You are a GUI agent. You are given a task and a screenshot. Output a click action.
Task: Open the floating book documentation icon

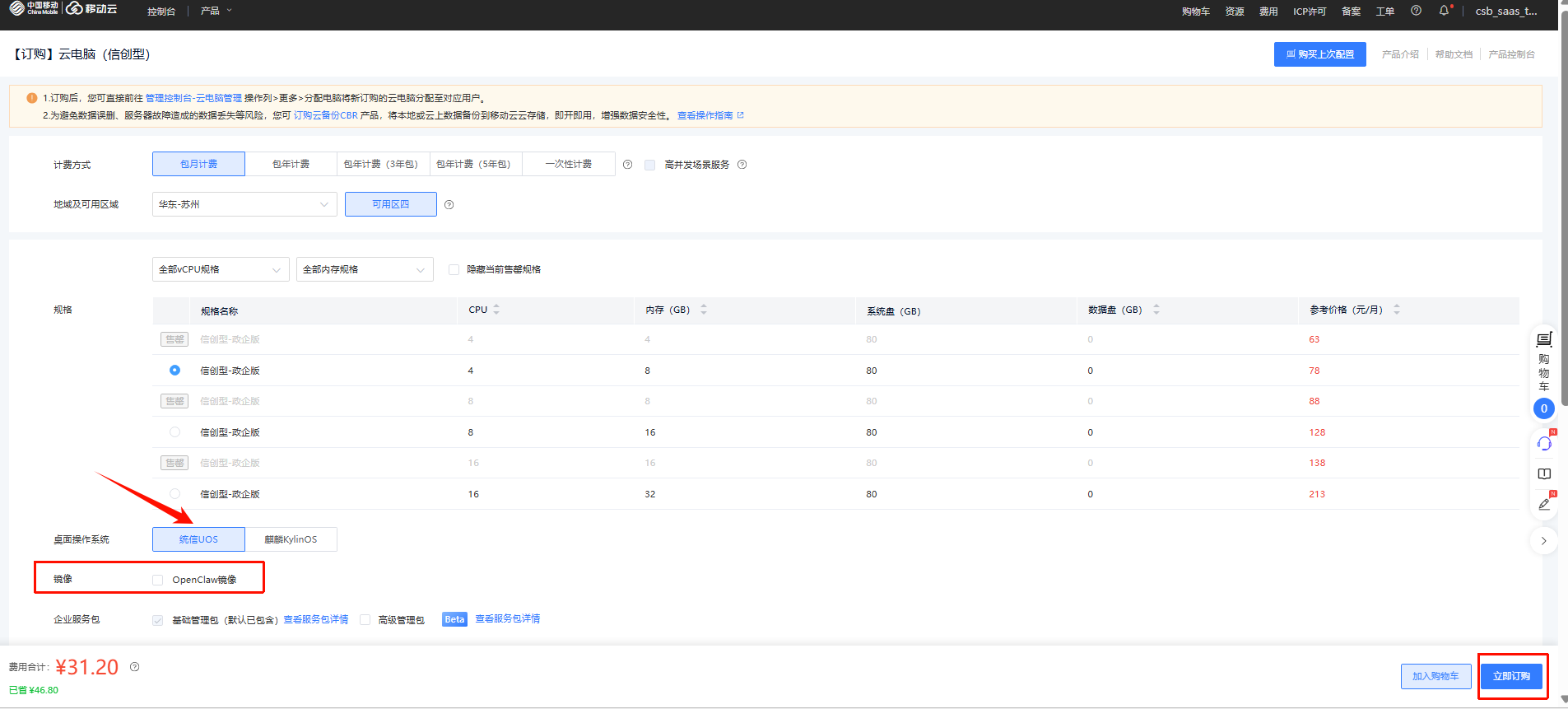pos(1544,474)
